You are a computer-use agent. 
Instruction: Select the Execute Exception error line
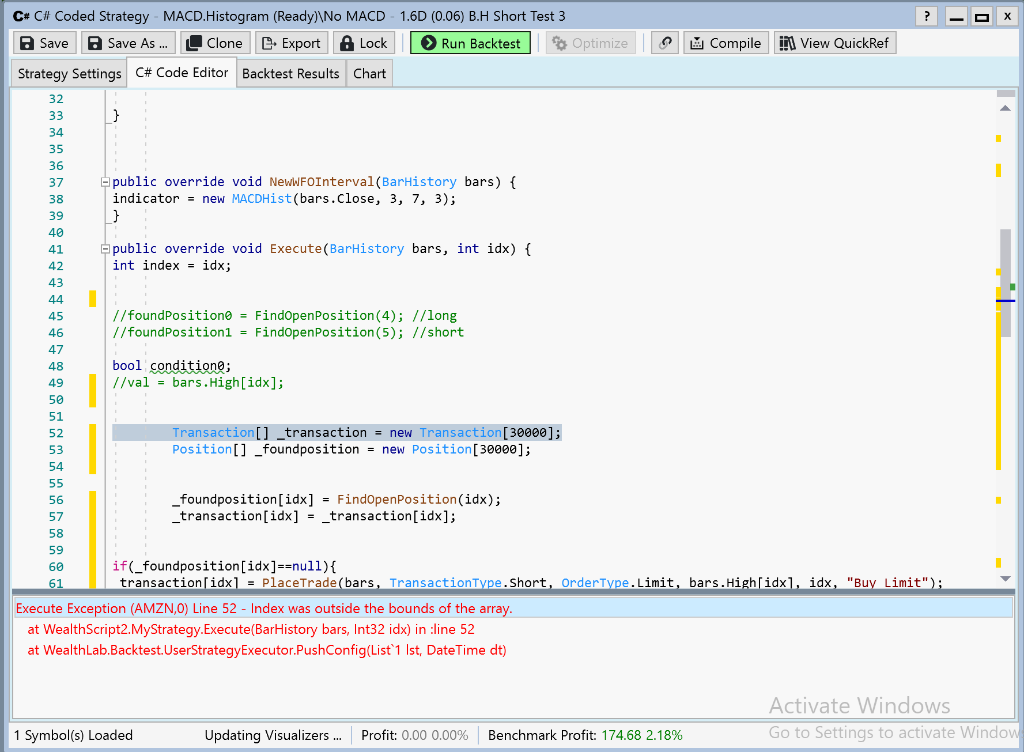tap(264, 608)
